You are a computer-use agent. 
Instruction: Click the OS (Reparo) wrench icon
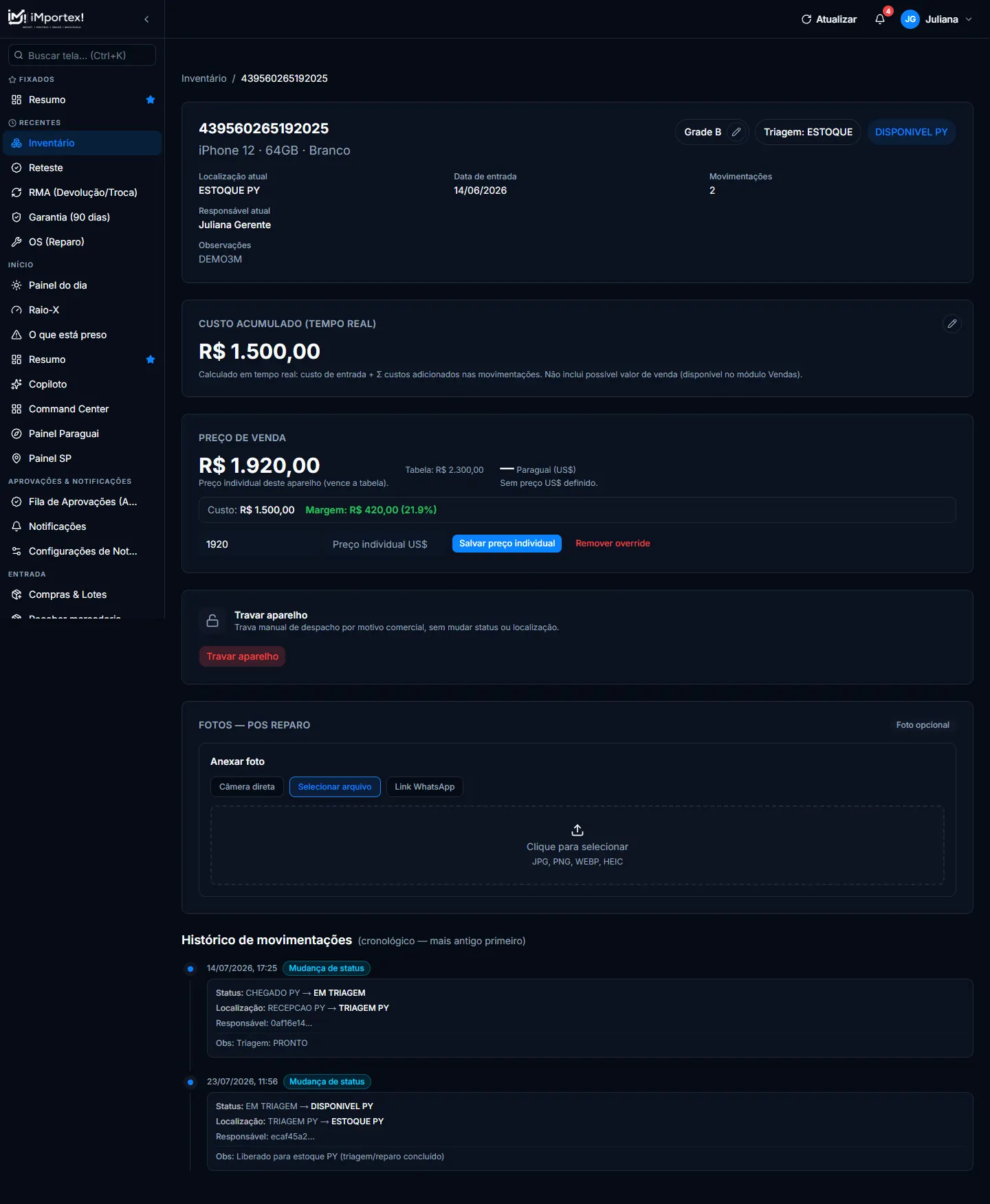16,242
